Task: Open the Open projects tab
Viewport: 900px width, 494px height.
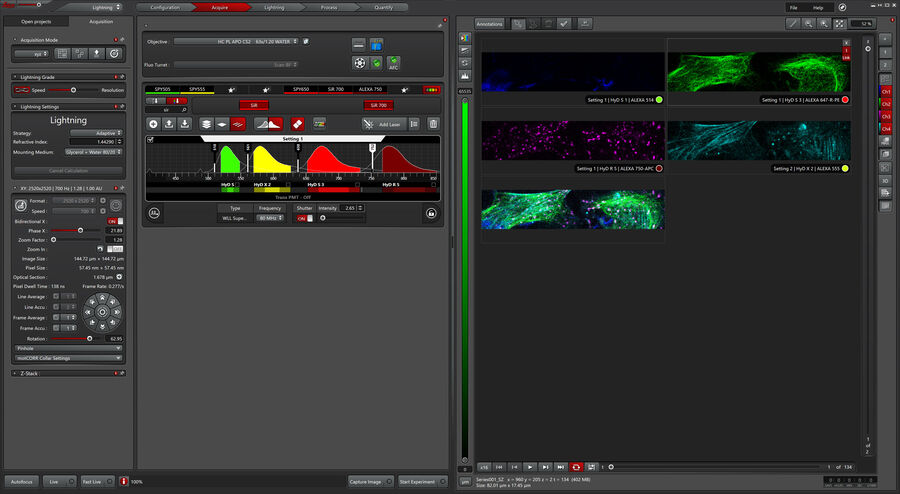Action: [x=36, y=22]
